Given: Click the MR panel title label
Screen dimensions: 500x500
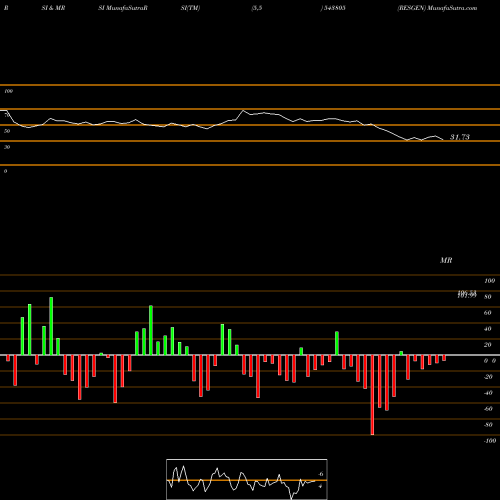Looking at the screenshot, I should (446, 260).
